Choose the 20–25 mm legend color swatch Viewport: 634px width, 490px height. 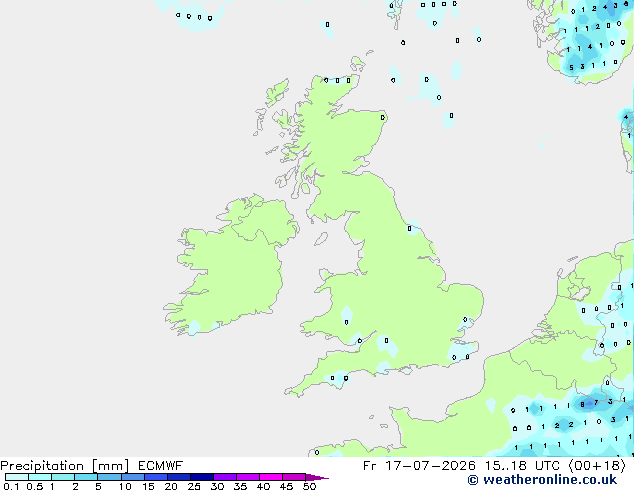178,477
